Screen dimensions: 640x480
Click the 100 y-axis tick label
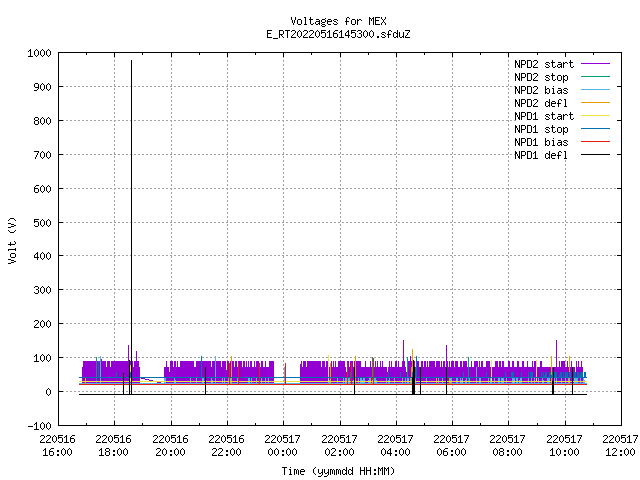click(x=42, y=358)
